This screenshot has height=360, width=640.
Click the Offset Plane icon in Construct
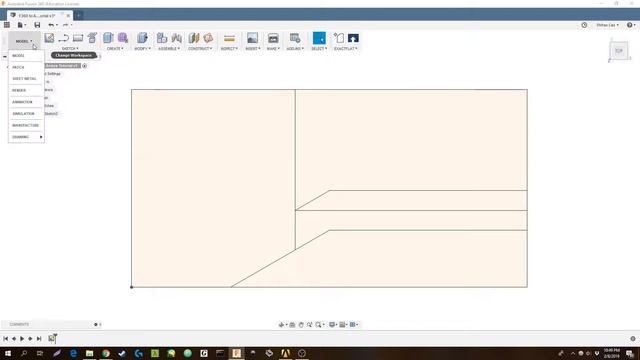(x=194, y=38)
